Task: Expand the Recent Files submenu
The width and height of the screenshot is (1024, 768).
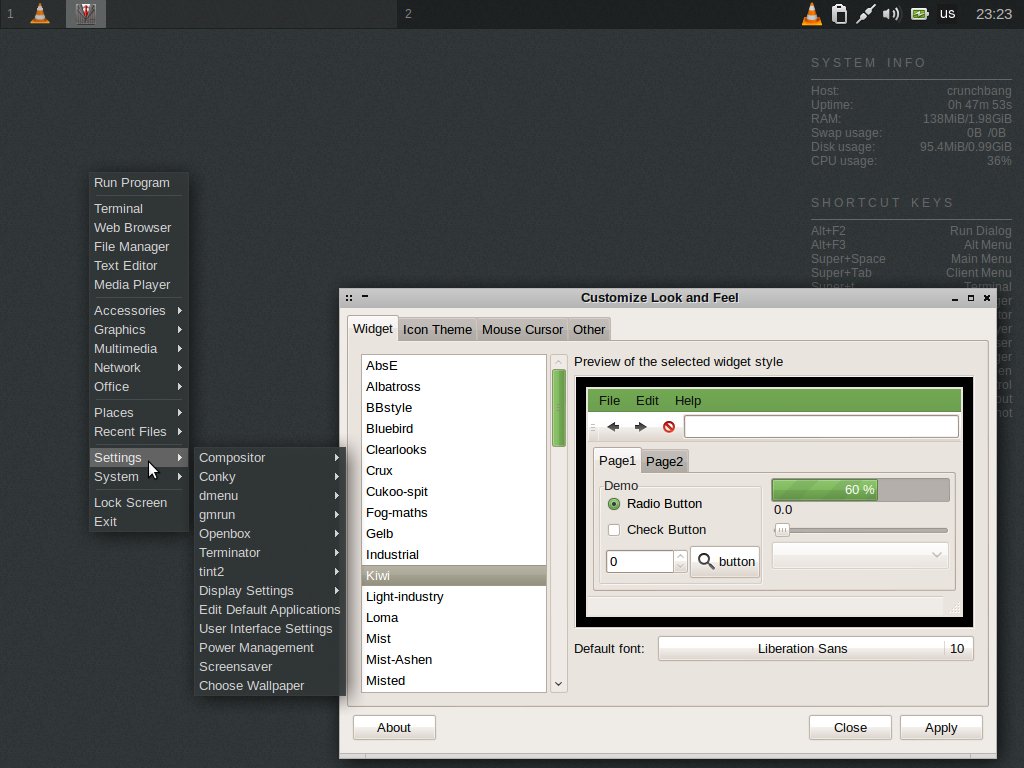Action: (138, 431)
